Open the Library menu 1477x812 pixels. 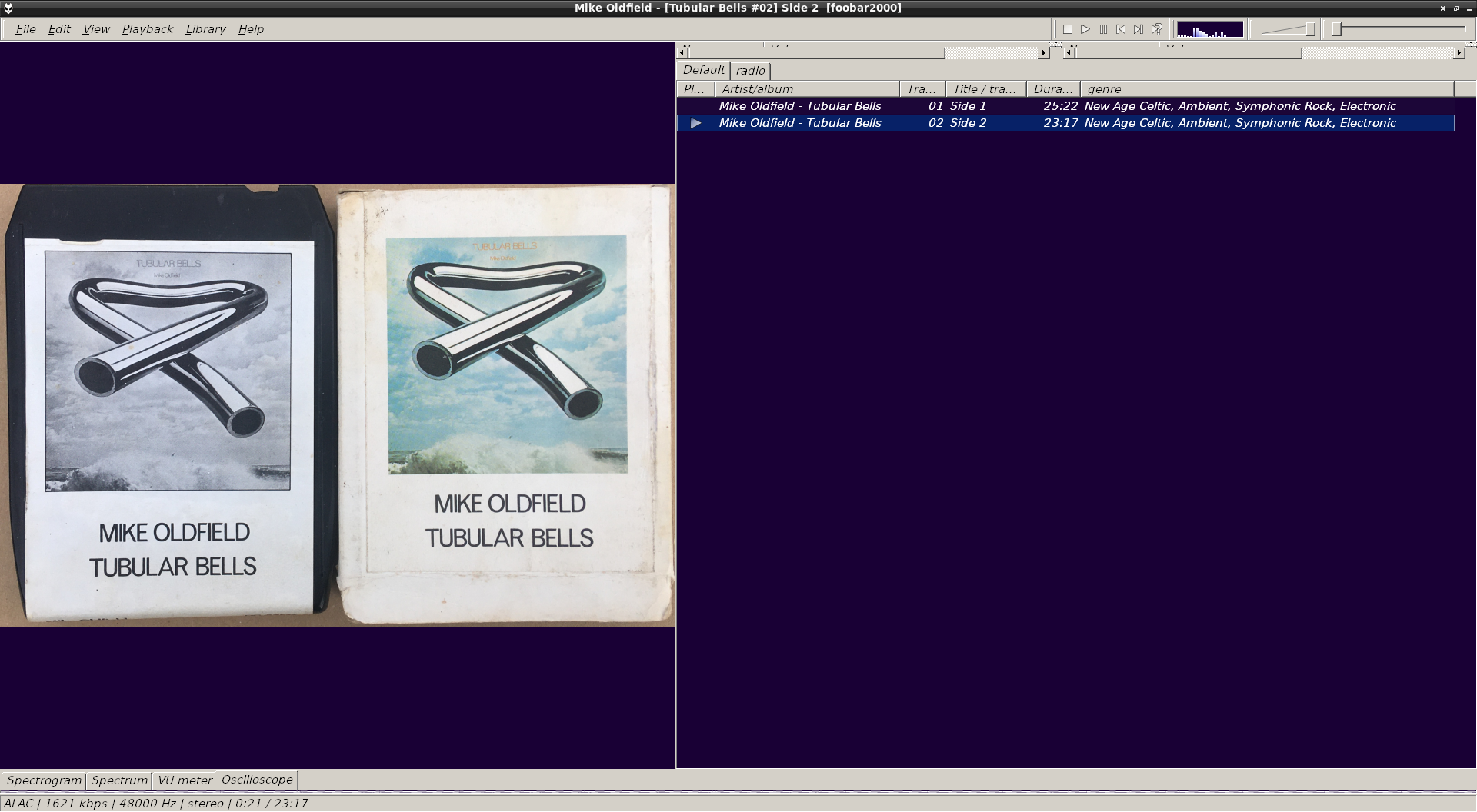[205, 29]
